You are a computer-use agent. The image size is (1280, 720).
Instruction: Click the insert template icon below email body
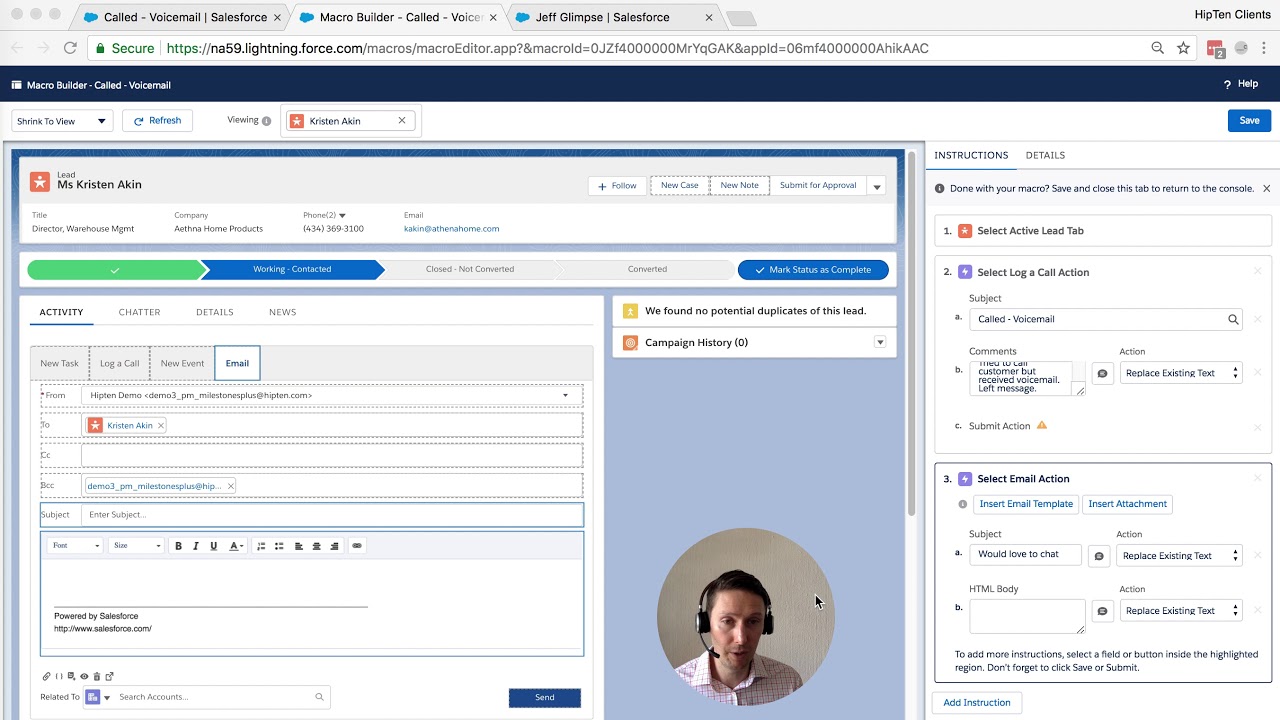[71, 677]
